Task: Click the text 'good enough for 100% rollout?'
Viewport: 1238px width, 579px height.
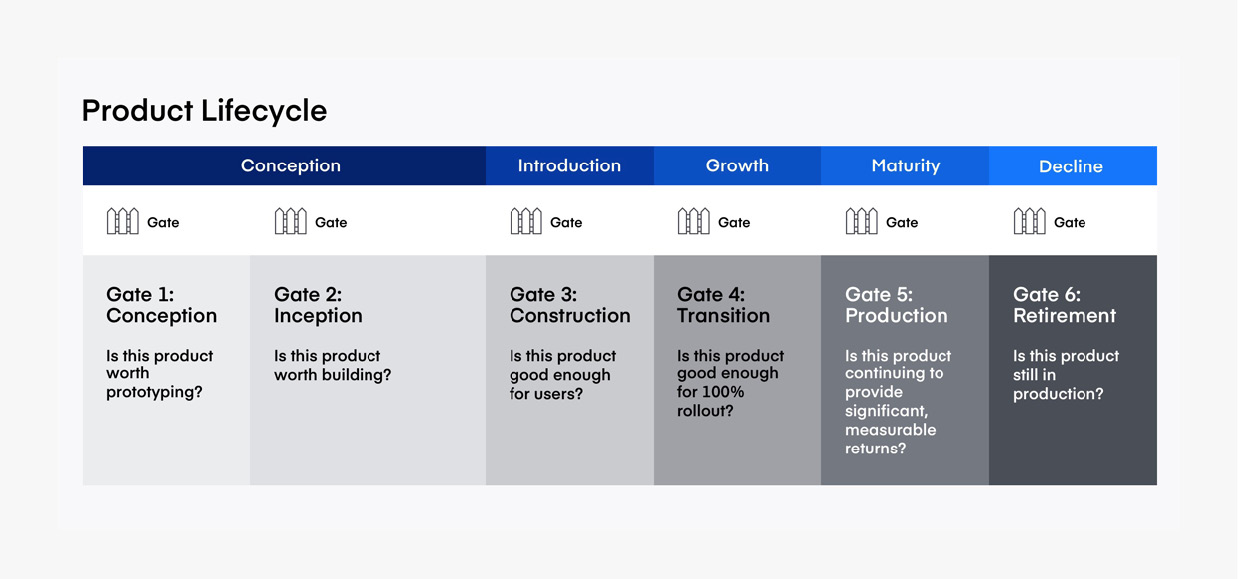Action: tap(727, 392)
